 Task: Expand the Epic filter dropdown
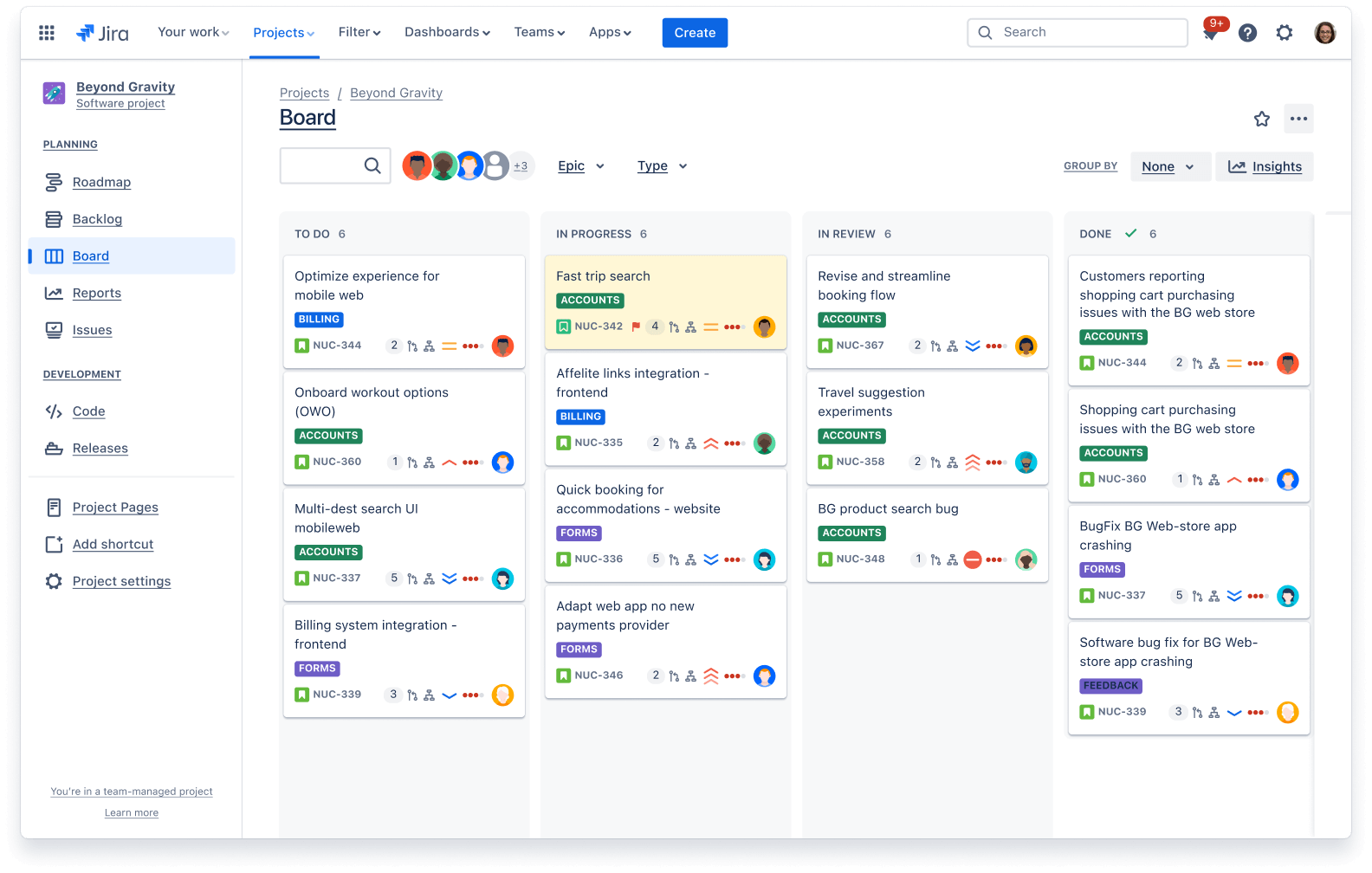click(x=581, y=166)
